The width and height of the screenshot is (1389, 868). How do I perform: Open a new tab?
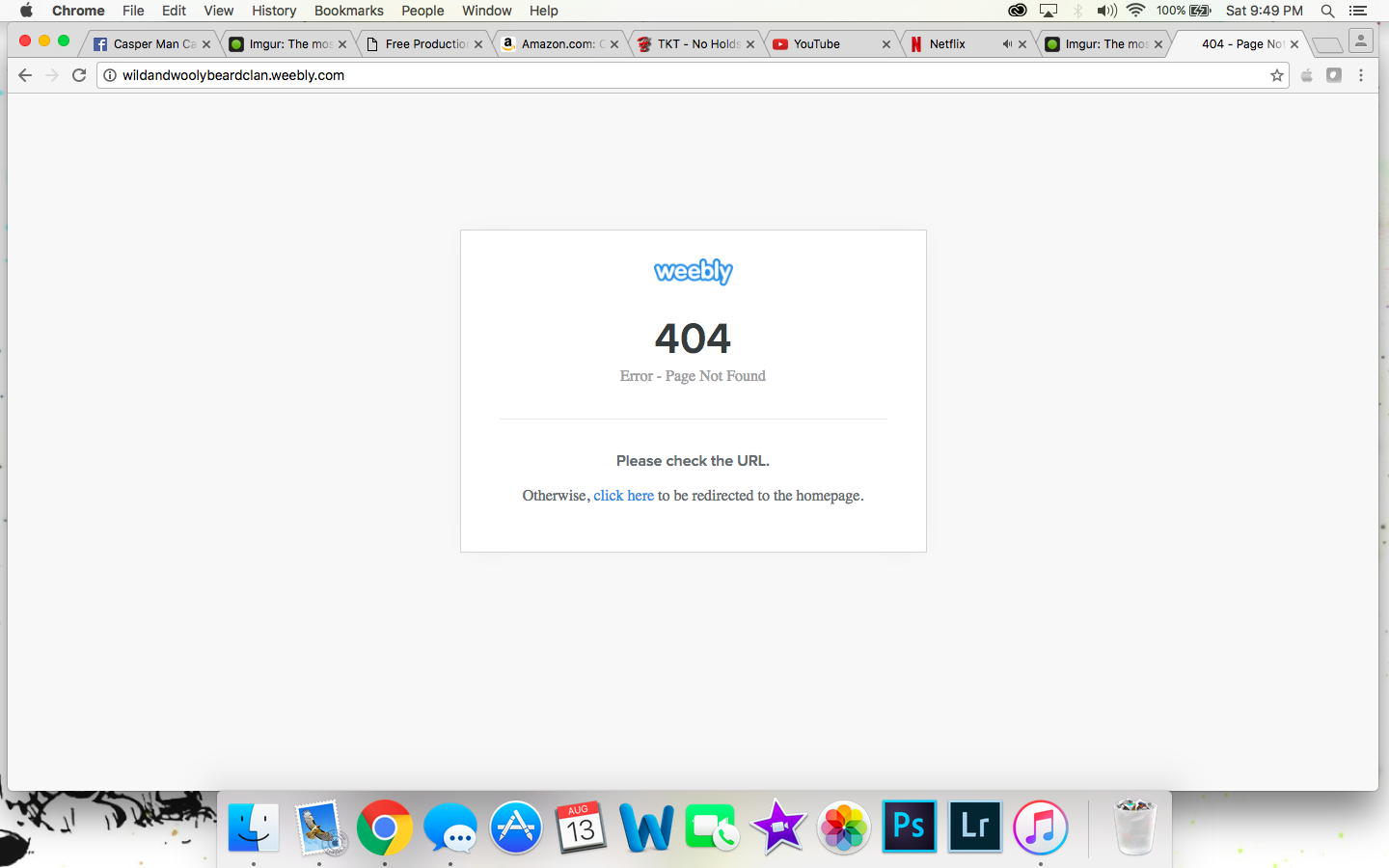(1327, 44)
